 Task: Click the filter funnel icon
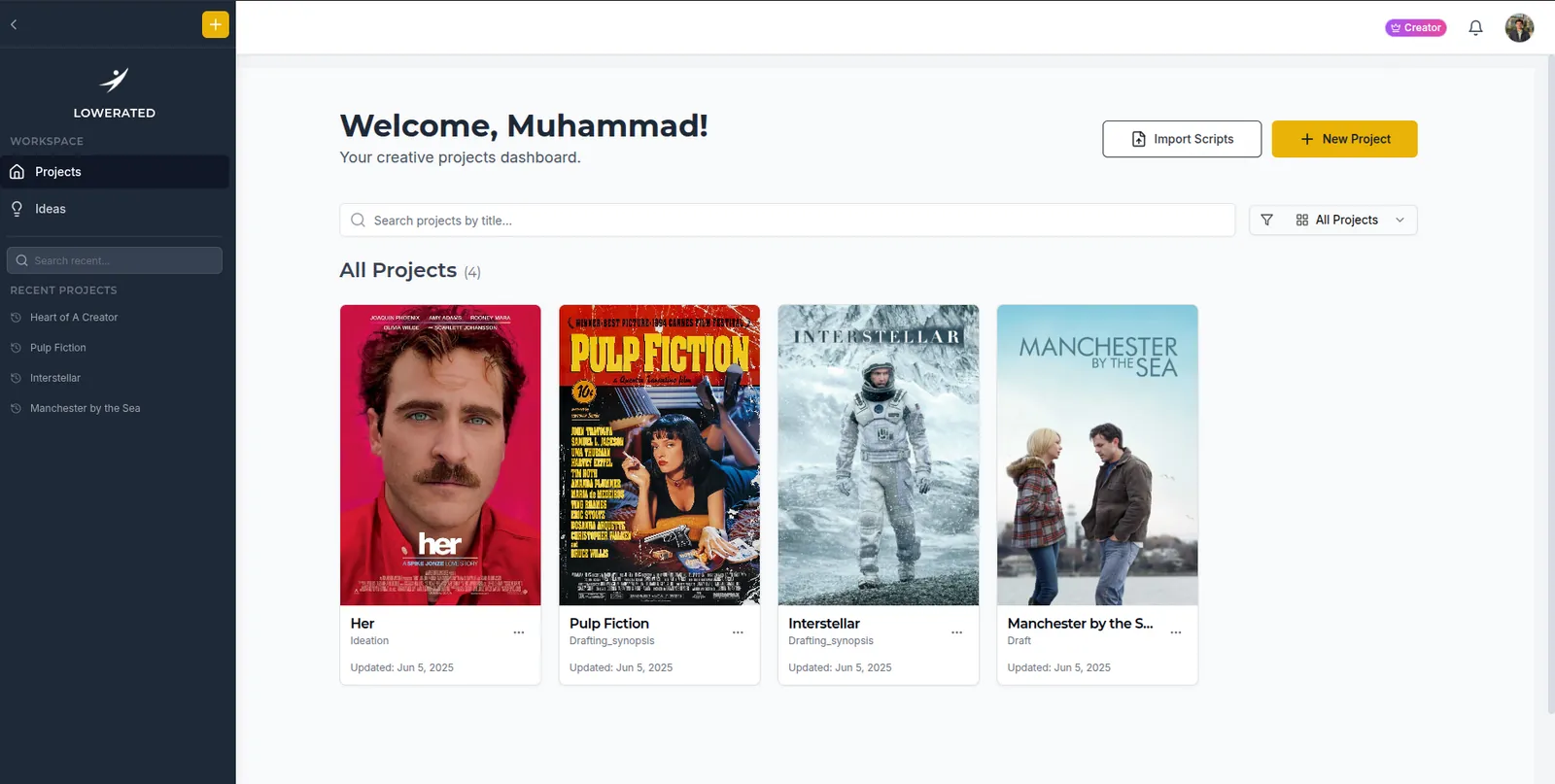[x=1266, y=221]
